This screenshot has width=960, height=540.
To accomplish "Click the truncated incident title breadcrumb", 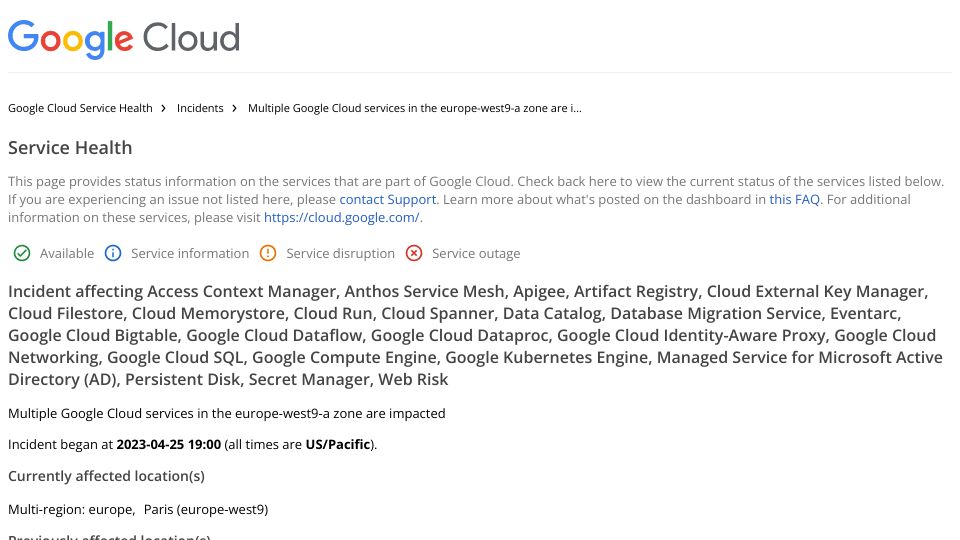I will coord(414,108).
